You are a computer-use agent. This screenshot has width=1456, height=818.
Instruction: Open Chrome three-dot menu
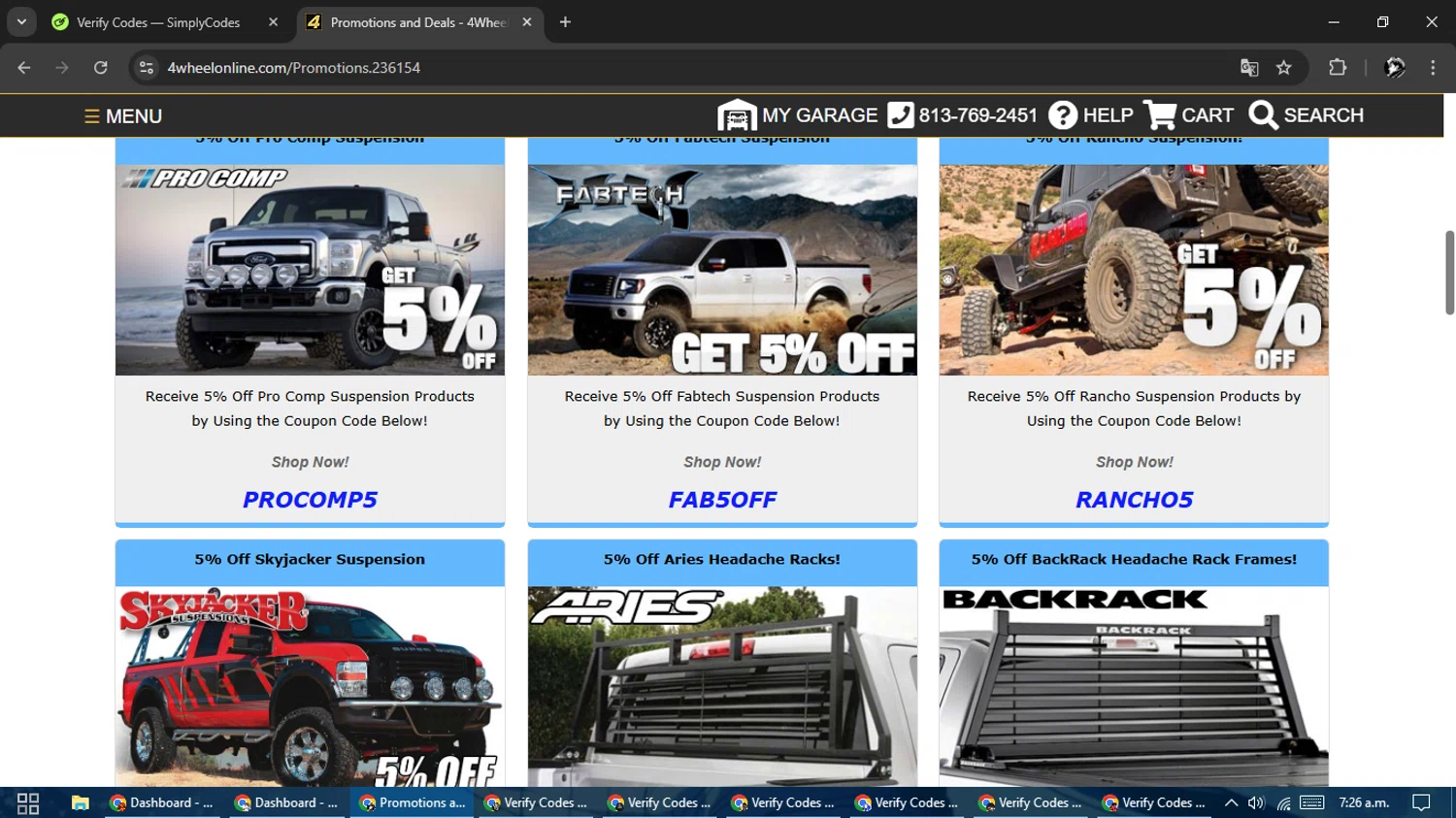click(x=1433, y=68)
